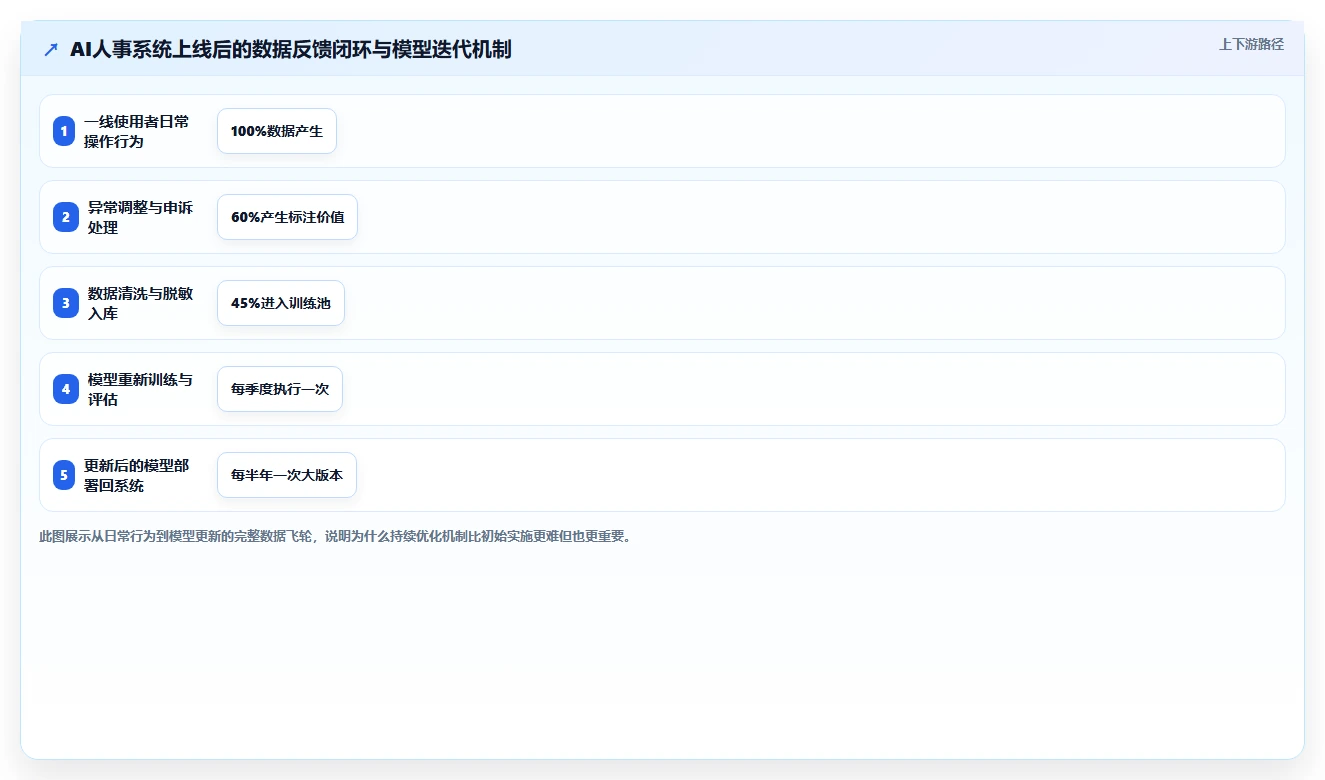This screenshot has height=780, width=1325.
Task: Select the 60%产生标注价值 tag
Action: click(x=287, y=217)
